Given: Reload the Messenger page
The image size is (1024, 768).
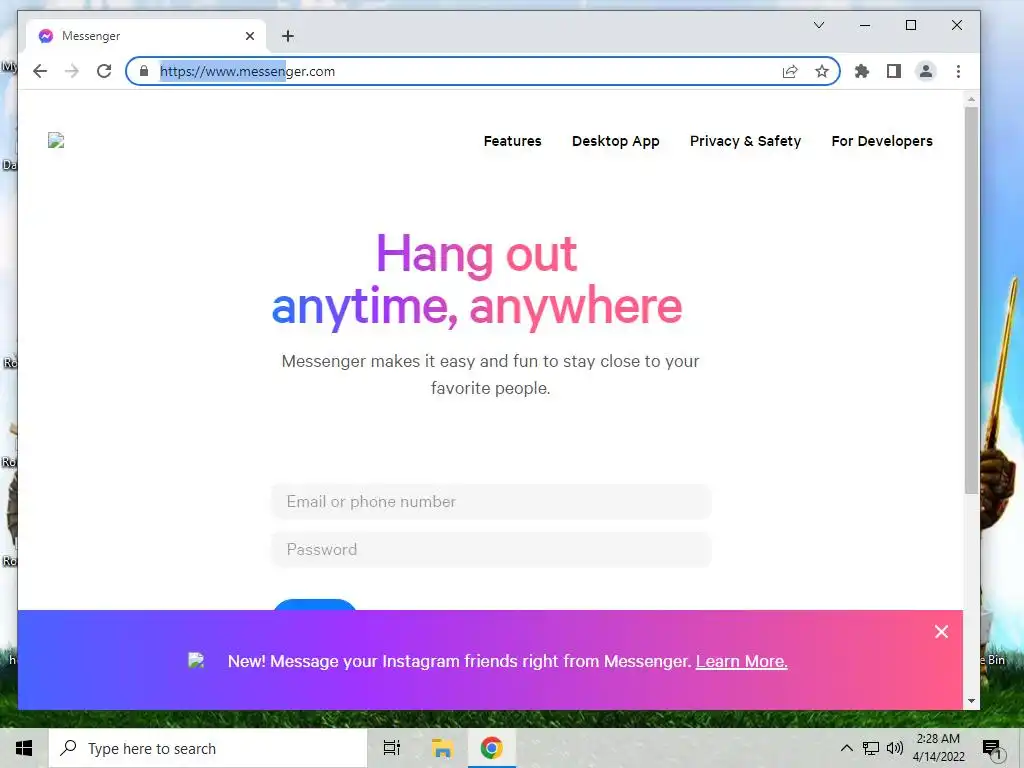Looking at the screenshot, I should pos(104,71).
